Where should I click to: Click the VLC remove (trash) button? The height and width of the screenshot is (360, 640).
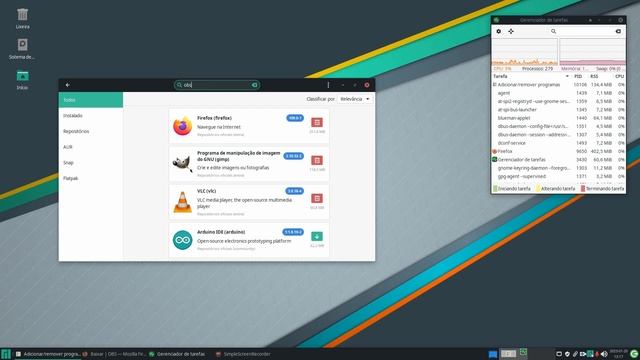317,198
